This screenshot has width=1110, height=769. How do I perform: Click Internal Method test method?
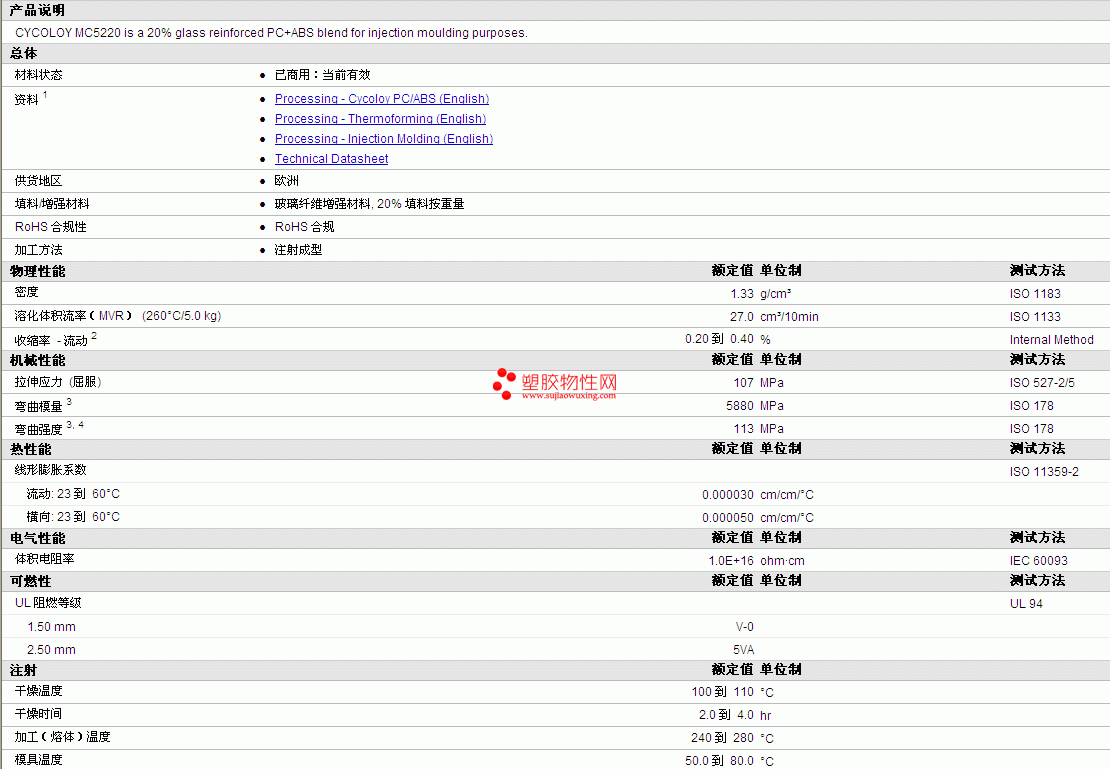[x=1051, y=339]
